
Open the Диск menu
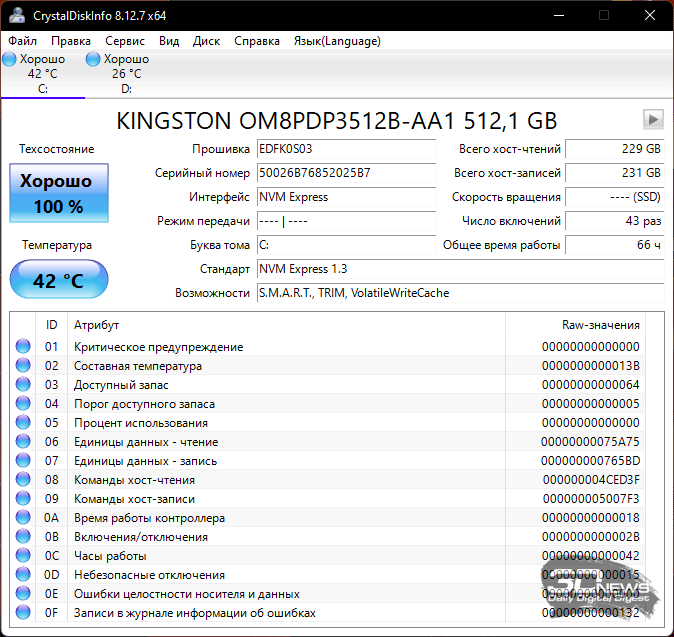click(206, 41)
